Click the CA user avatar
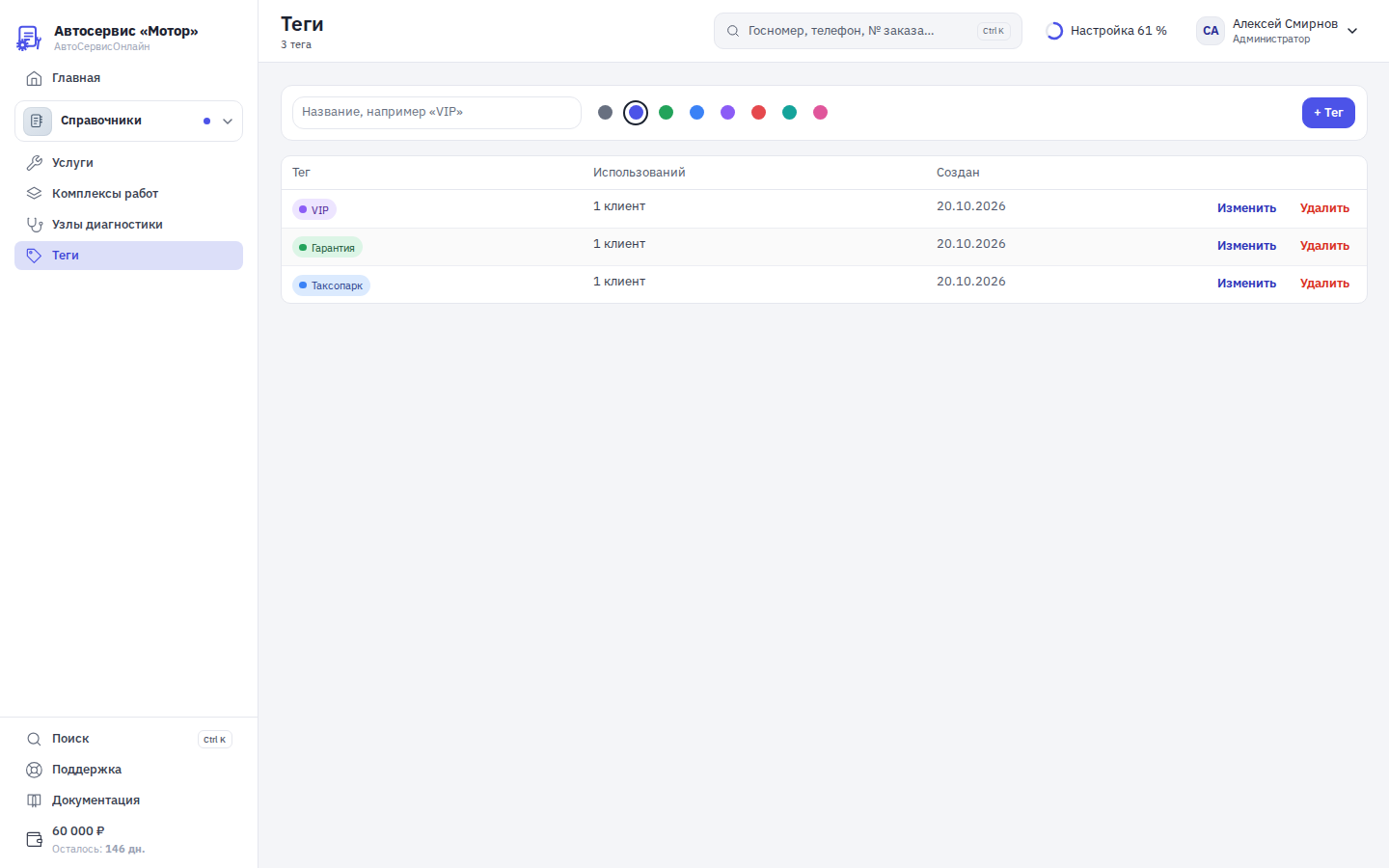The image size is (1389, 868). 1211,31
